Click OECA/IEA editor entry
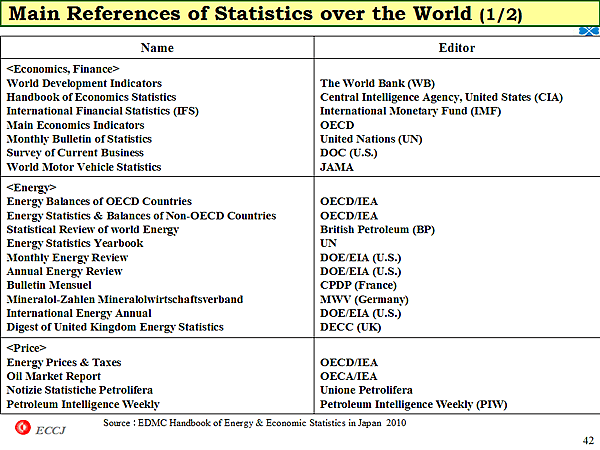 click(349, 377)
